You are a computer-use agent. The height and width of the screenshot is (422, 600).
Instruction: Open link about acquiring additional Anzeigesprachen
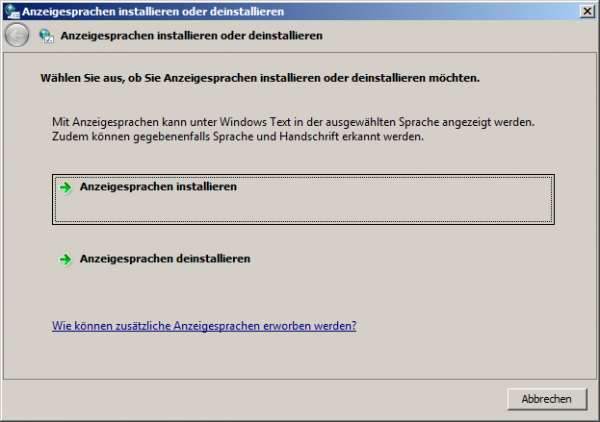point(204,326)
